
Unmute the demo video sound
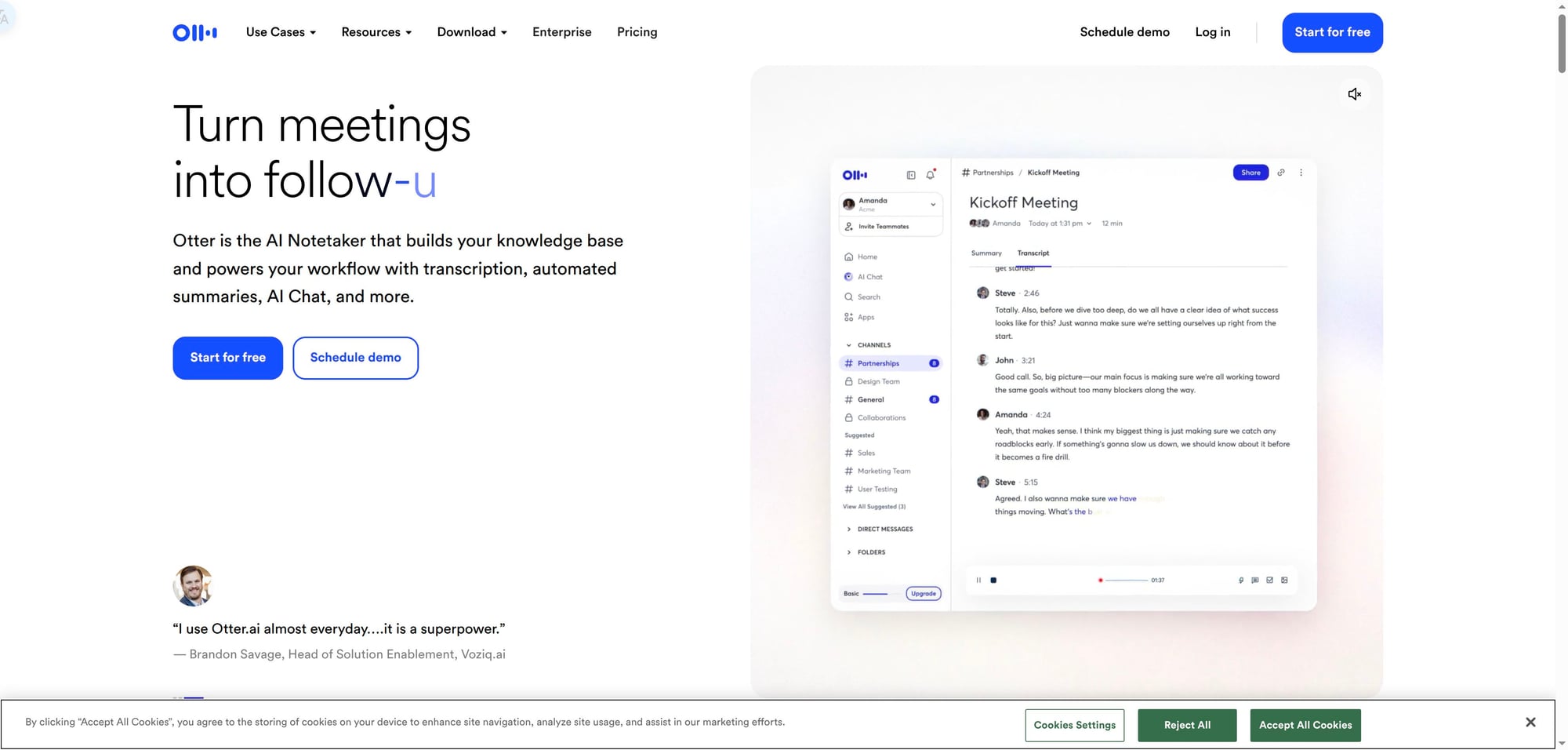[1354, 94]
